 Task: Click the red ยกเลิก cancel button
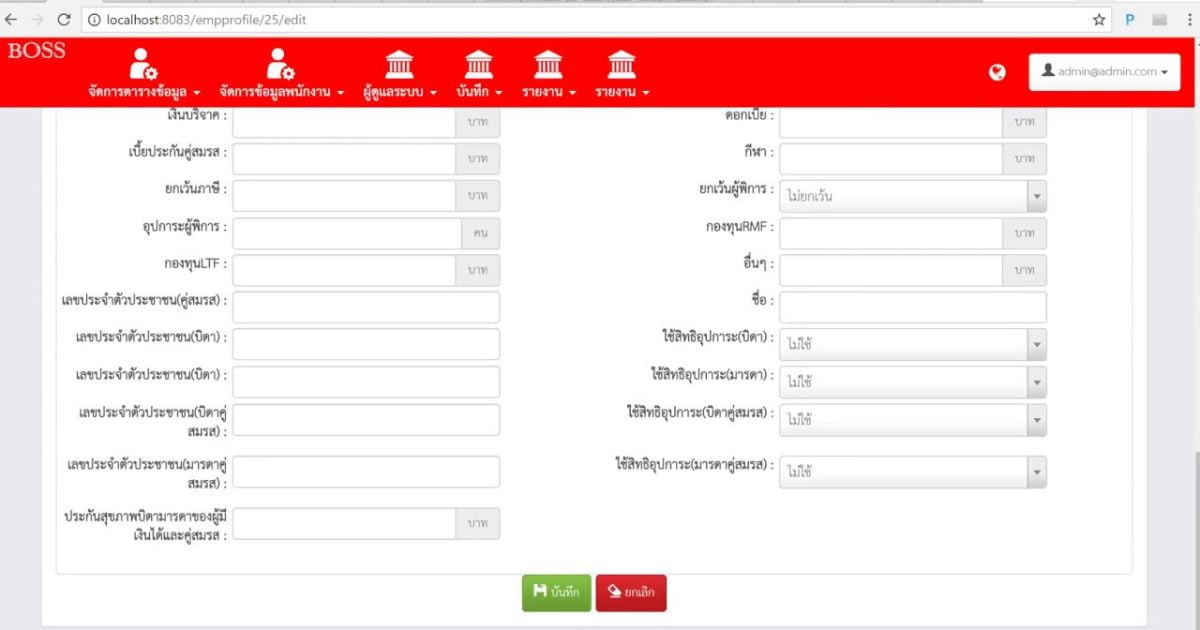pos(631,593)
